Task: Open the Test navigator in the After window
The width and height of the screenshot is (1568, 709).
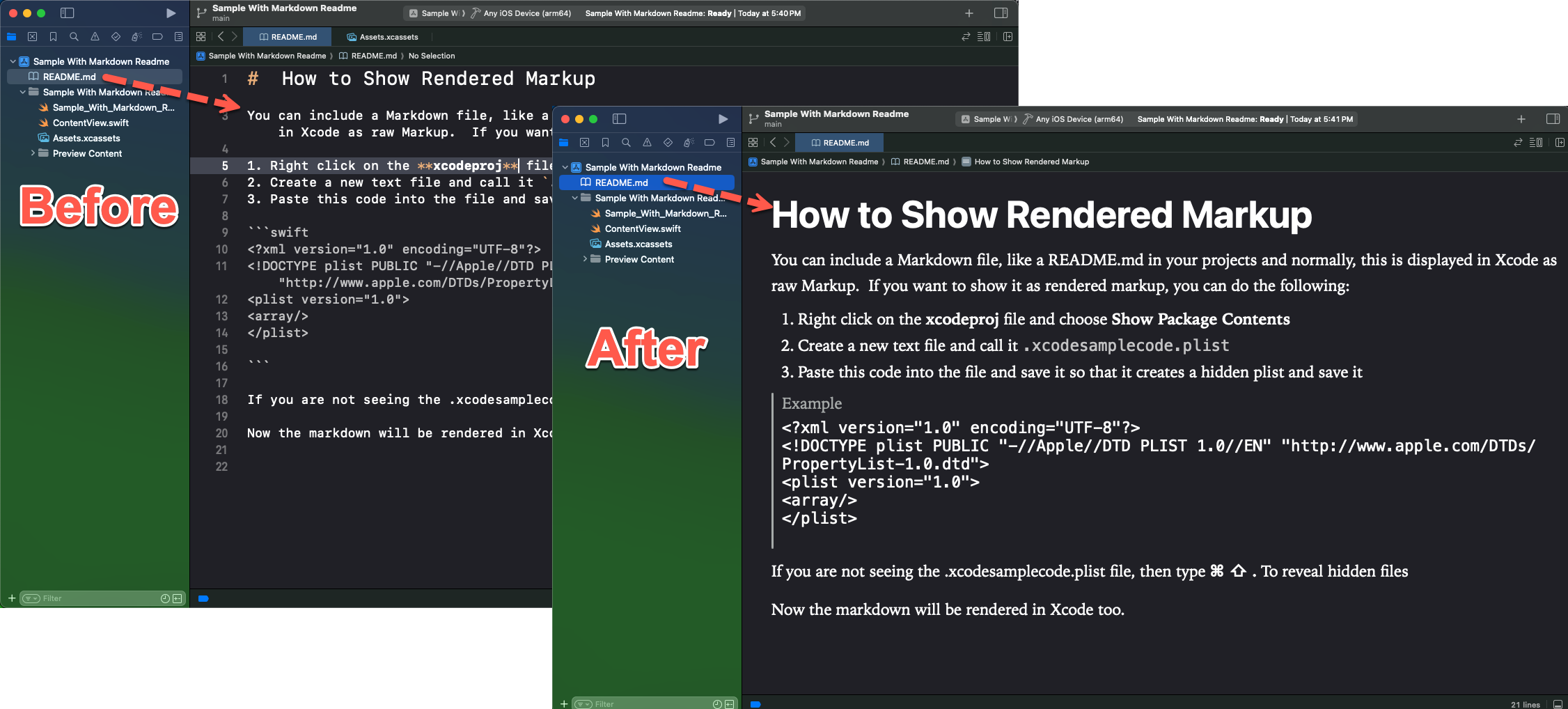Action: click(x=668, y=143)
